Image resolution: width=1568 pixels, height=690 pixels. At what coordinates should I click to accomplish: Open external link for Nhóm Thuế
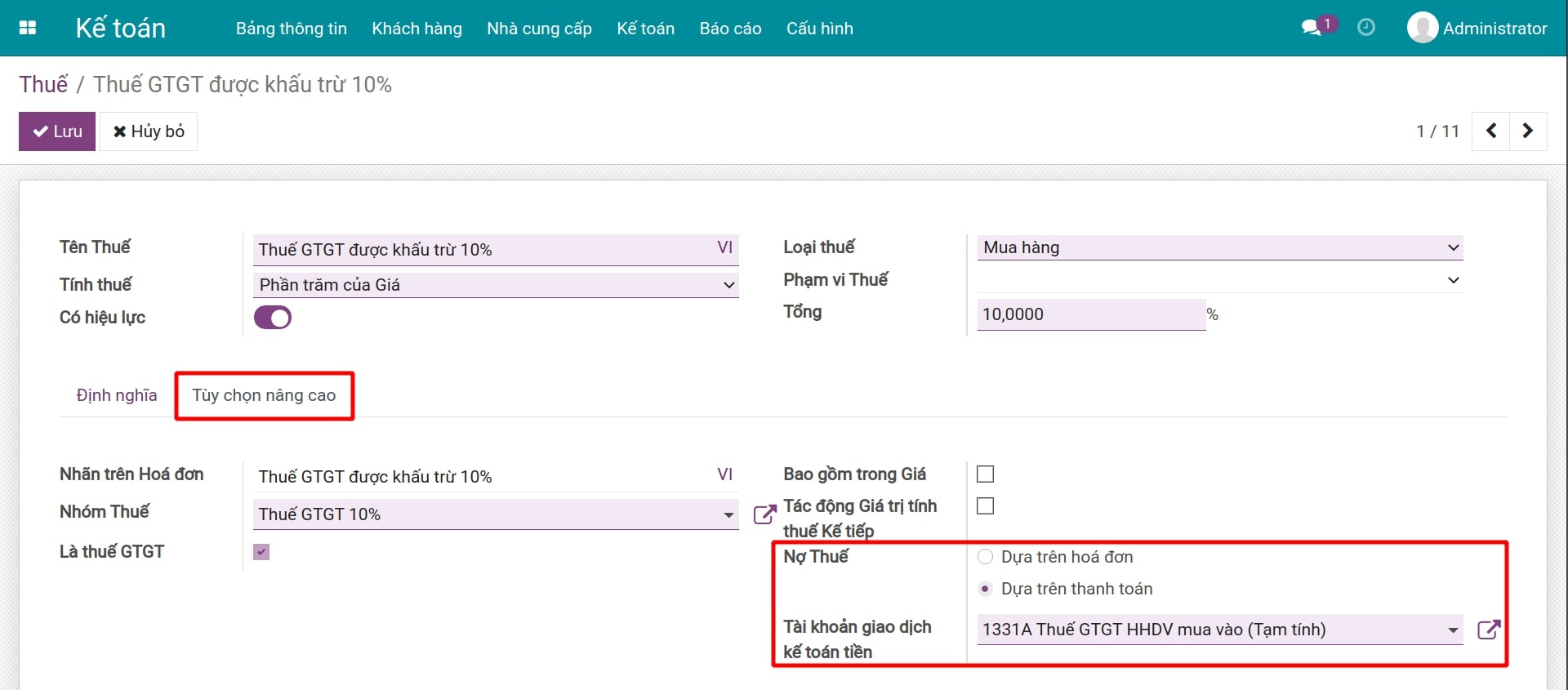point(764,514)
